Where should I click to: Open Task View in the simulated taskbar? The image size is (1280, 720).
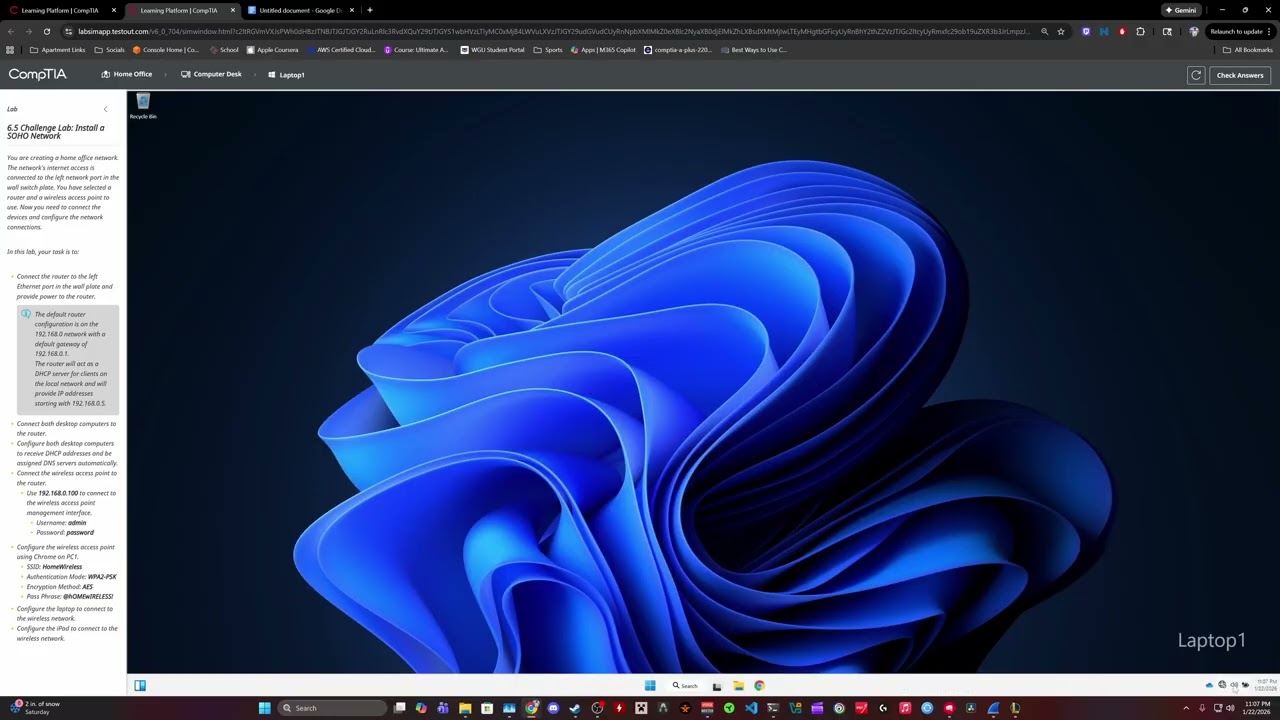pos(716,686)
